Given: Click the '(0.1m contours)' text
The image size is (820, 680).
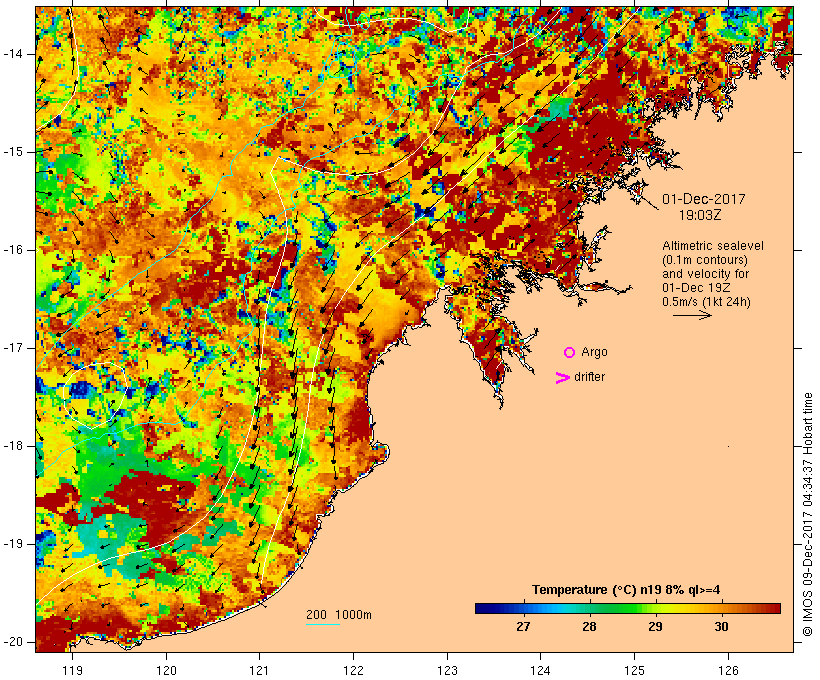Looking at the screenshot, I should (704, 260).
